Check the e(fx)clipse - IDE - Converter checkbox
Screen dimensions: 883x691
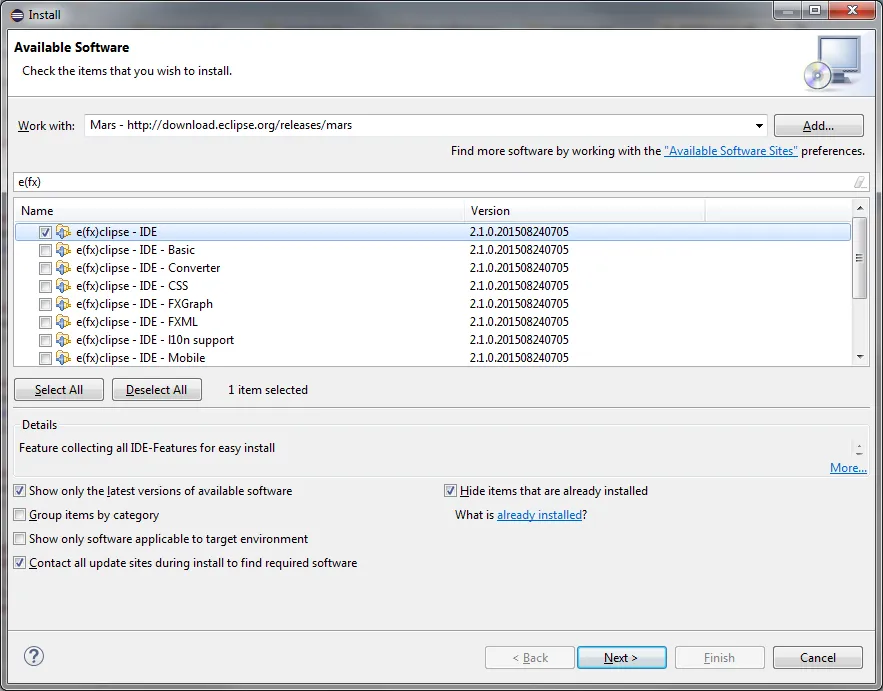45,268
